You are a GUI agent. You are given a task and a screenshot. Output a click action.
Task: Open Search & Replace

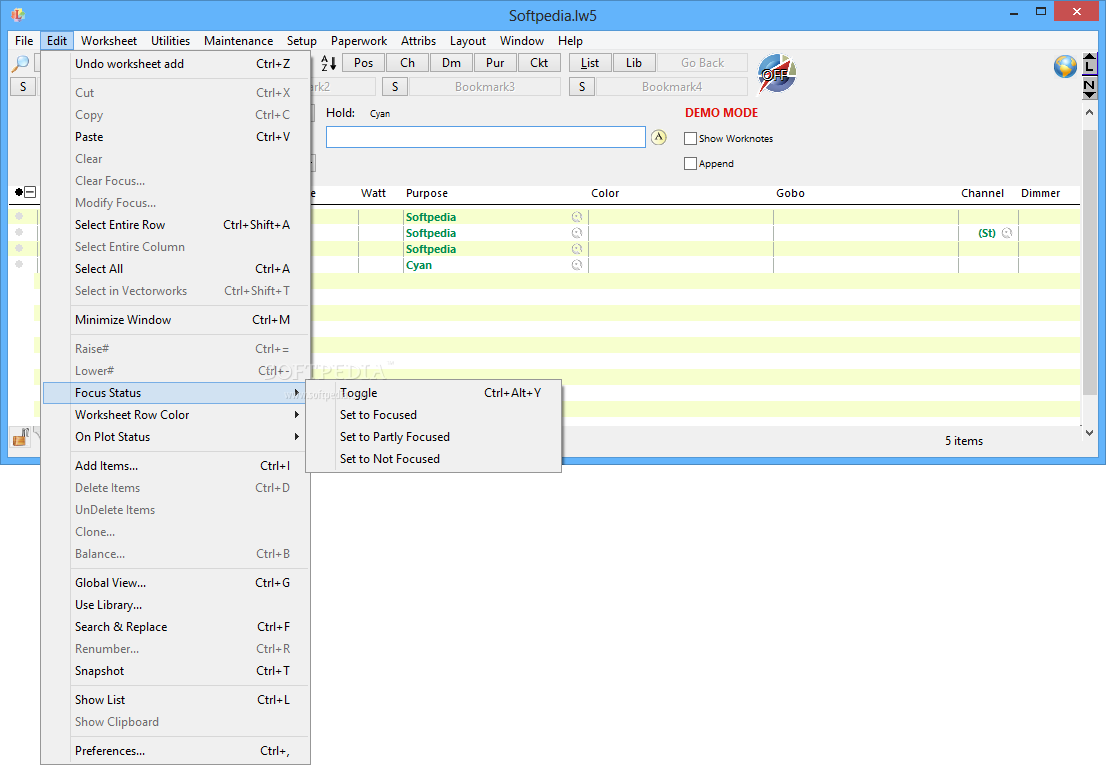tap(176, 627)
